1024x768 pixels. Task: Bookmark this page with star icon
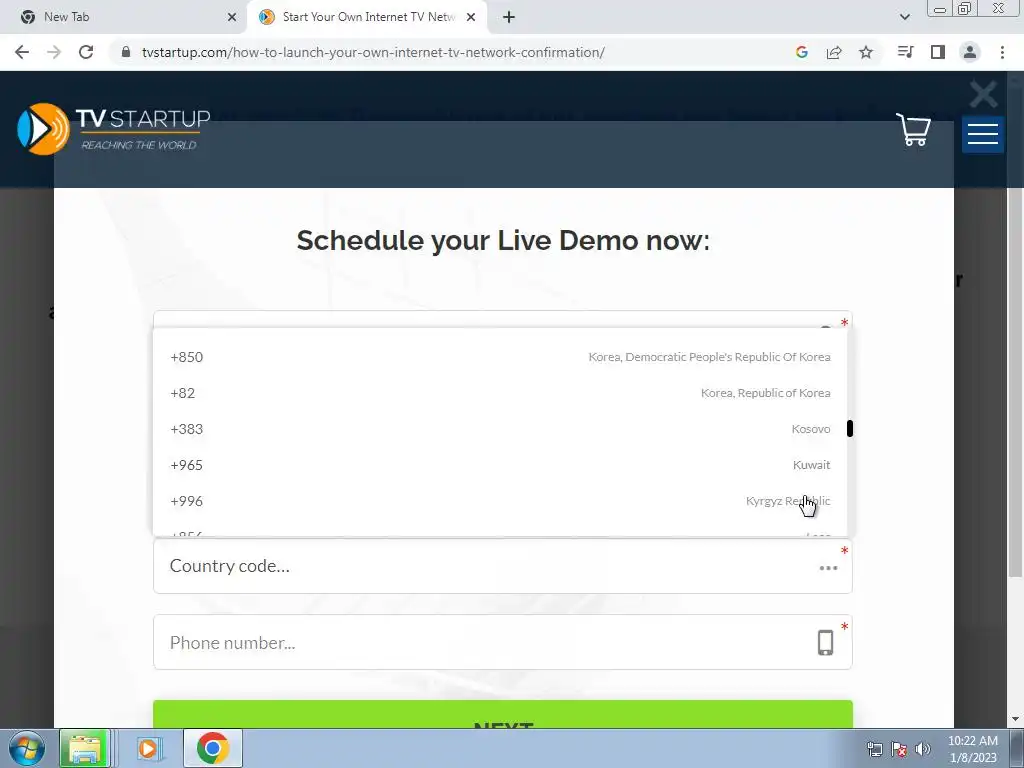(x=866, y=52)
